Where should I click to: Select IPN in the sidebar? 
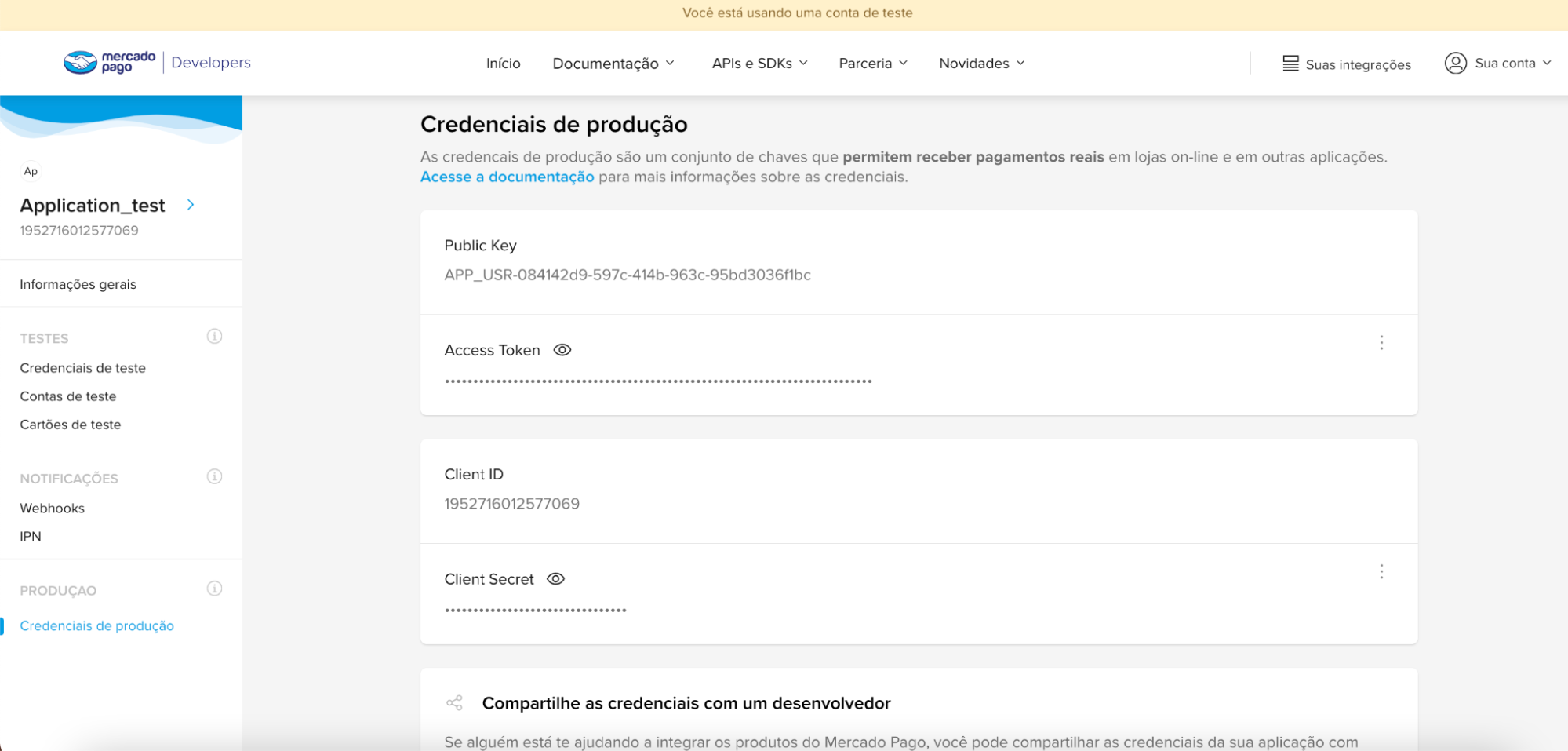[x=30, y=536]
